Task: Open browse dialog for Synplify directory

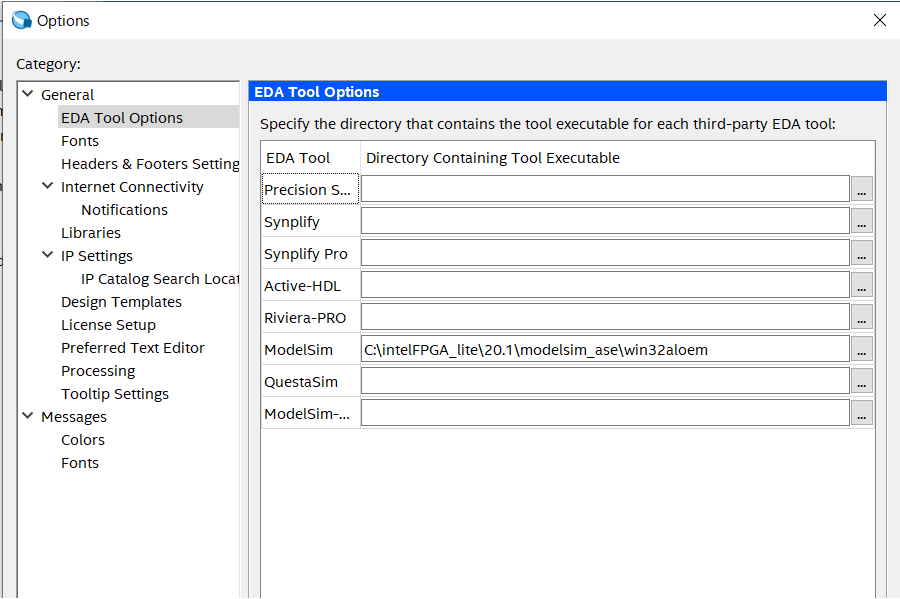Action: click(861, 221)
